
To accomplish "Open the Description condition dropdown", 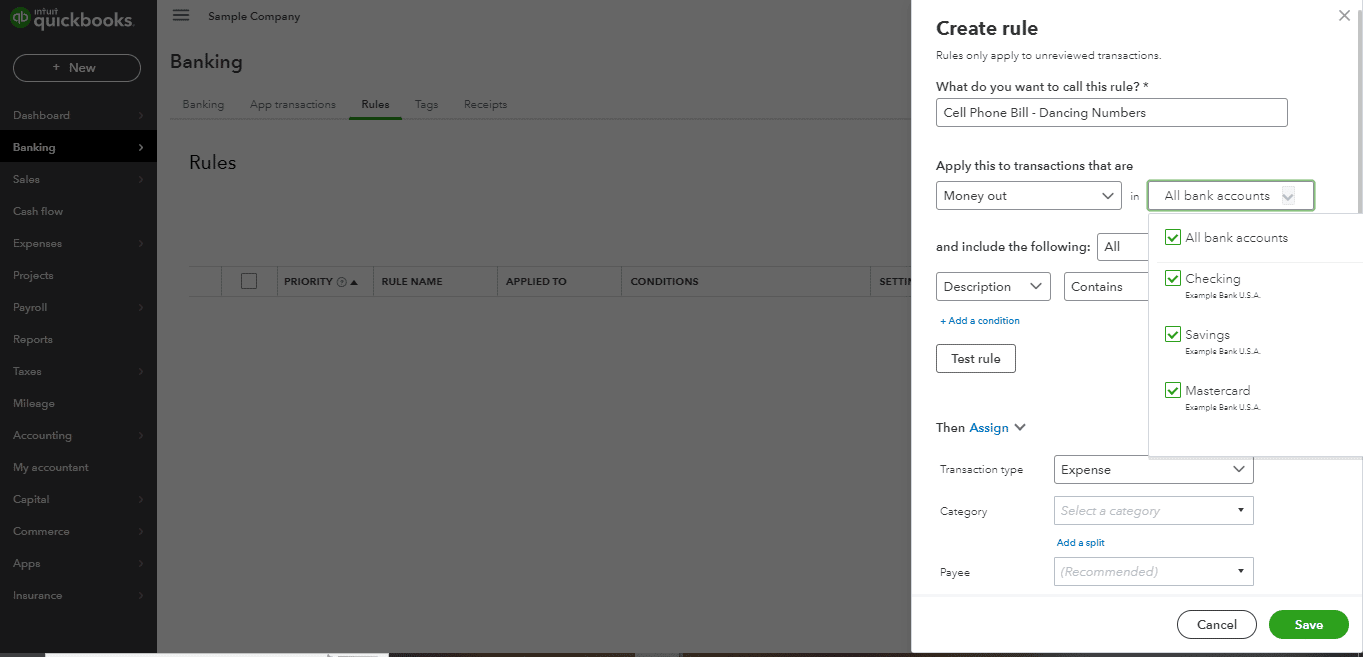I will (993, 287).
